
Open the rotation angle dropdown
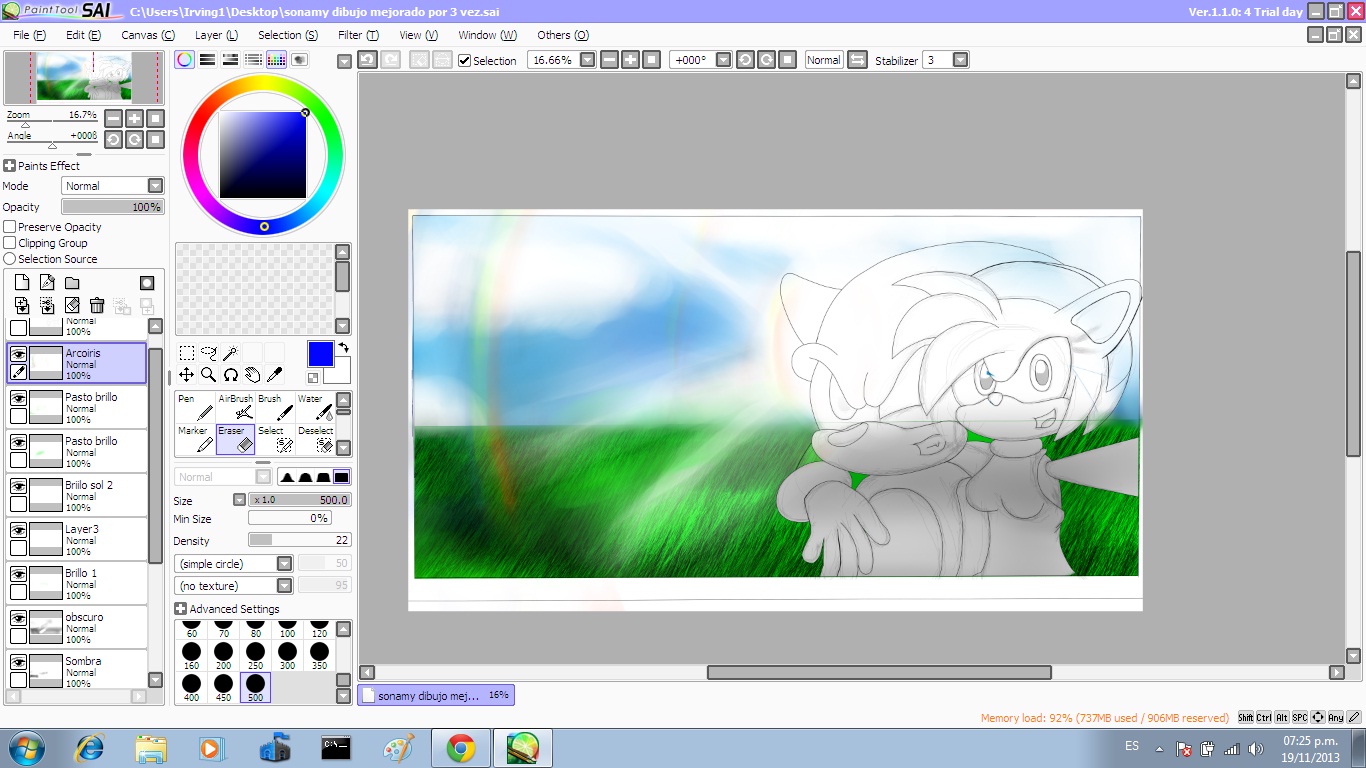723,60
